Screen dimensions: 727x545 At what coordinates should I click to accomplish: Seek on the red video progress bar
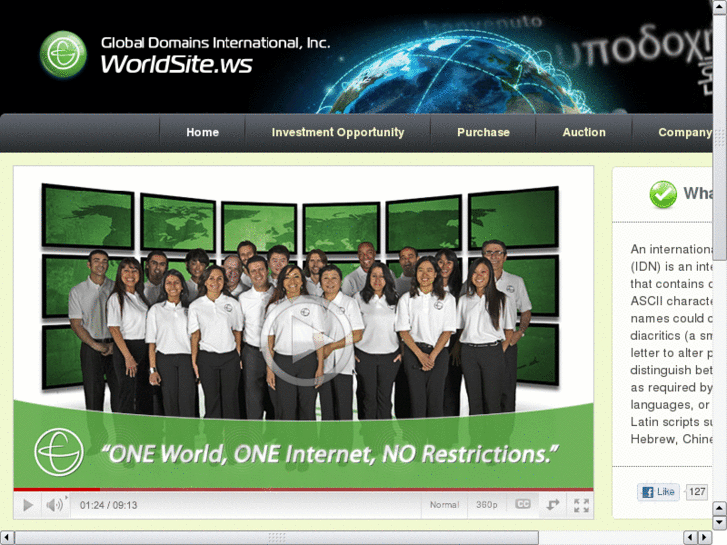tap(303, 489)
